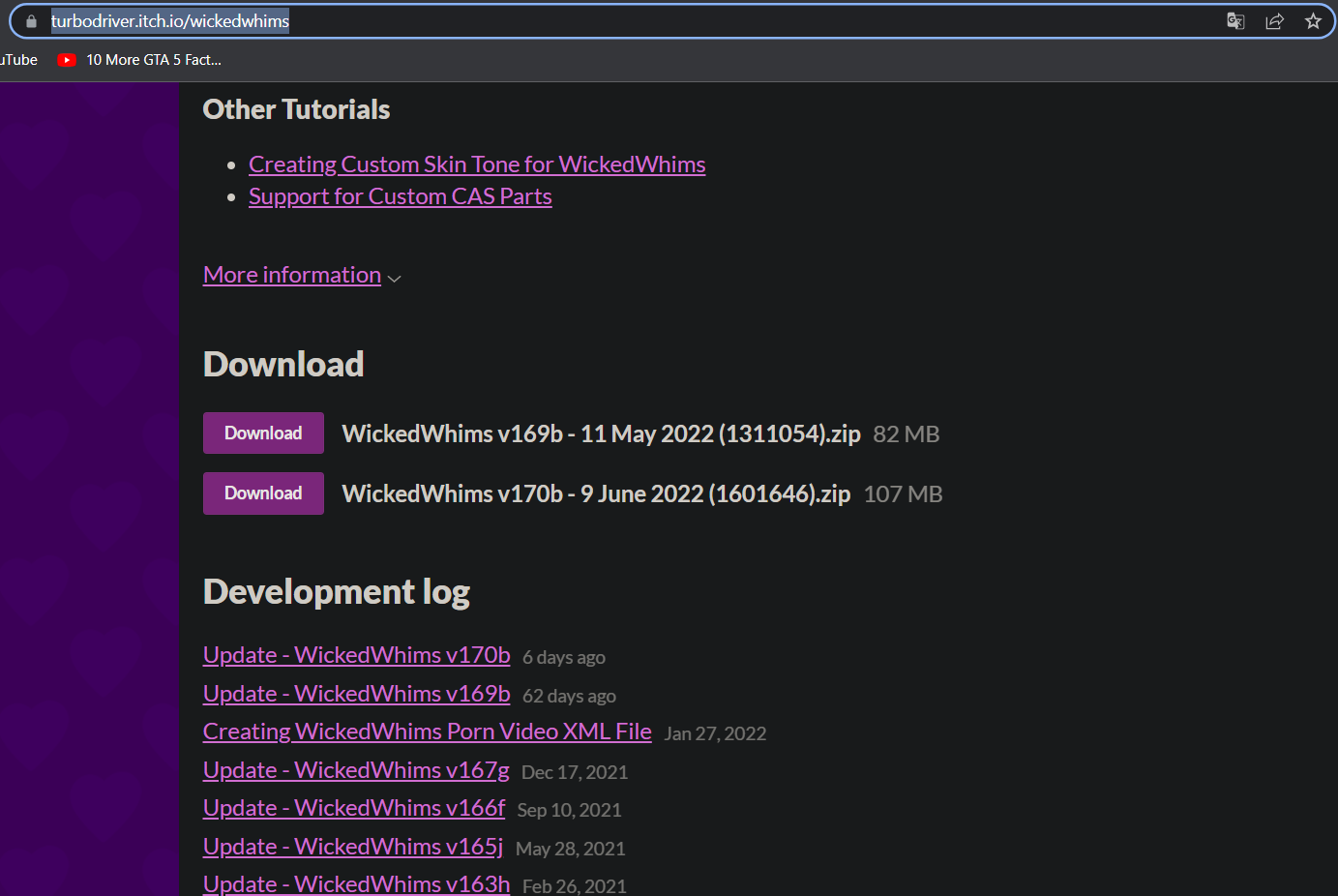Screen dimensions: 1338x896
Task: Click the 'Jan 27, 2022' date
Action: 715,734
